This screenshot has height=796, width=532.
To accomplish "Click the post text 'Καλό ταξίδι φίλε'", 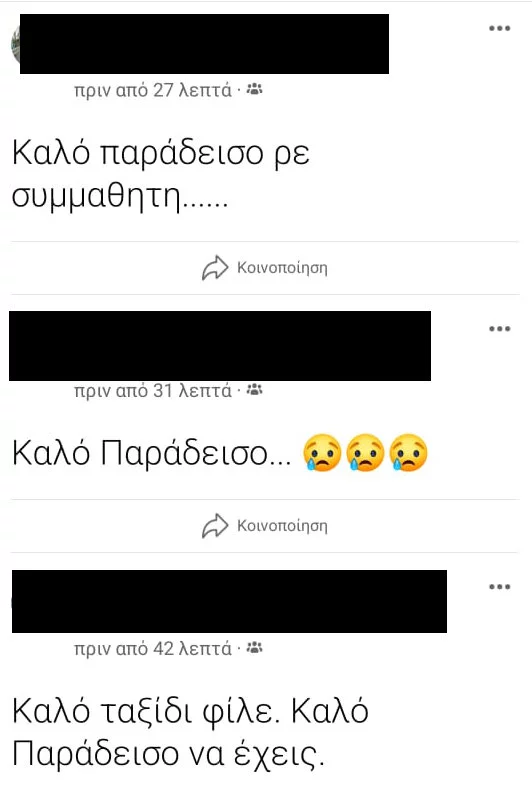I will [x=146, y=711].
